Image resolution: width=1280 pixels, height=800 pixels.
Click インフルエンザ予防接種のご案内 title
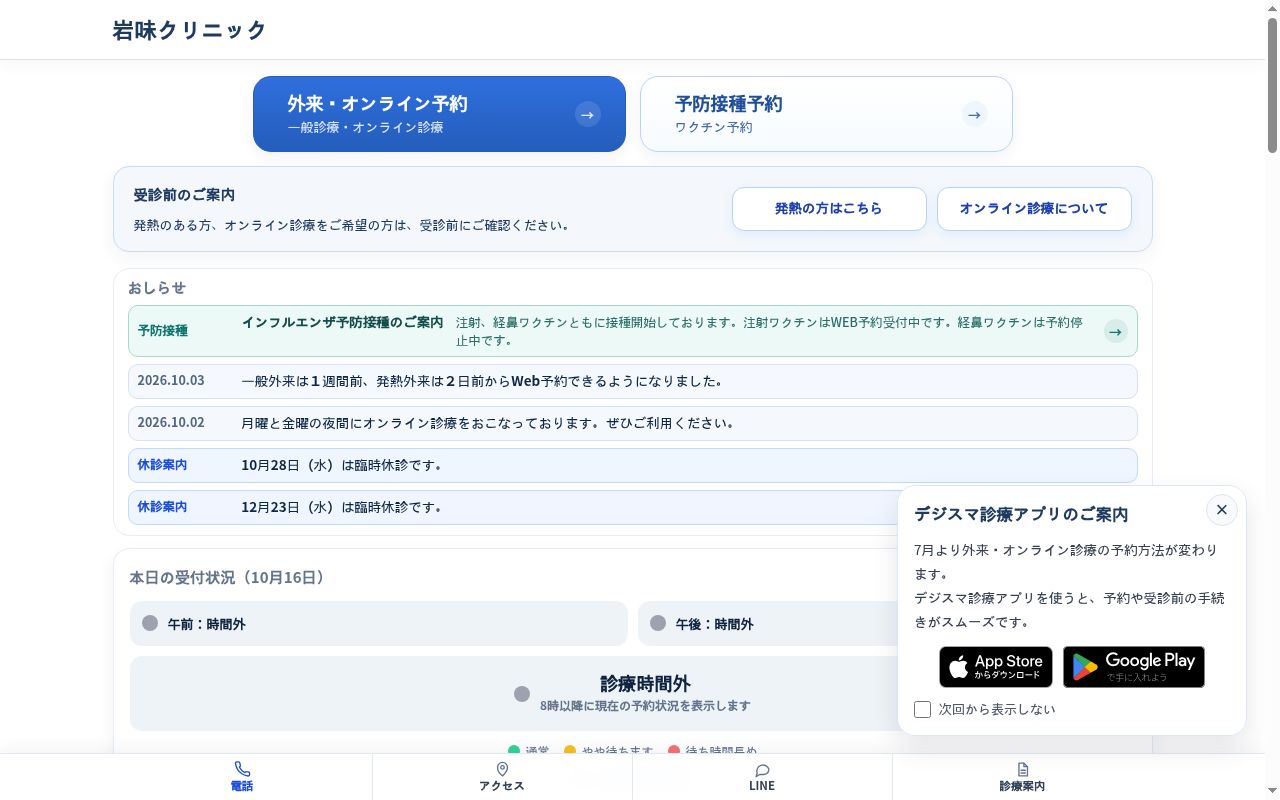[342, 322]
